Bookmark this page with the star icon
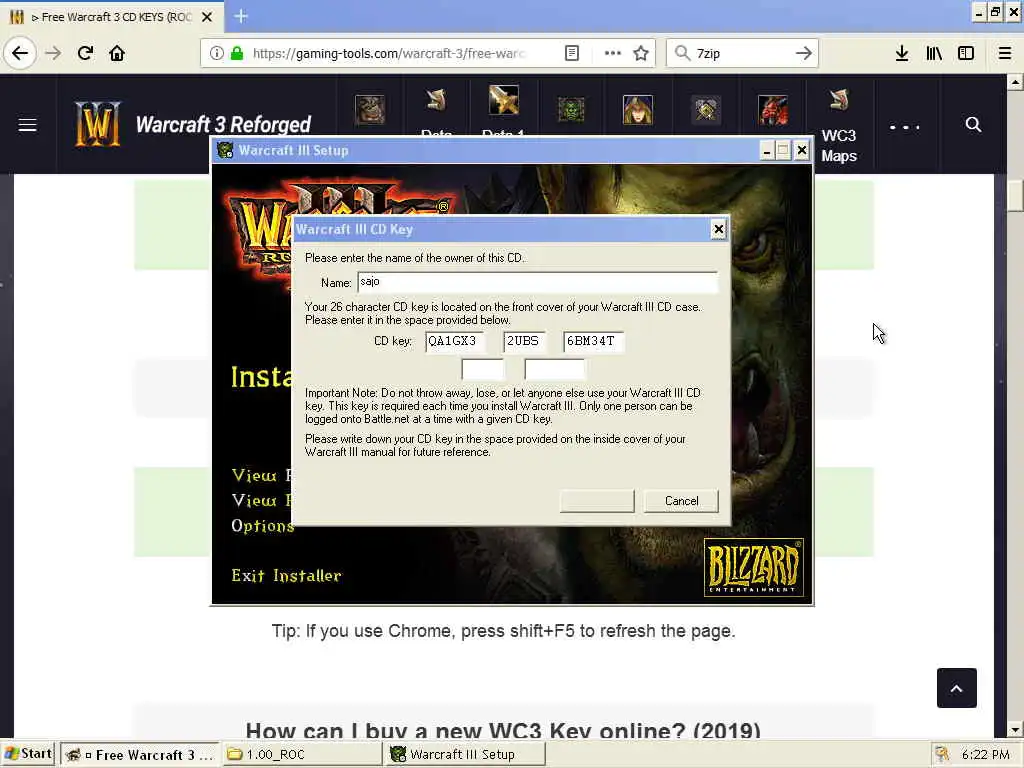 point(641,53)
